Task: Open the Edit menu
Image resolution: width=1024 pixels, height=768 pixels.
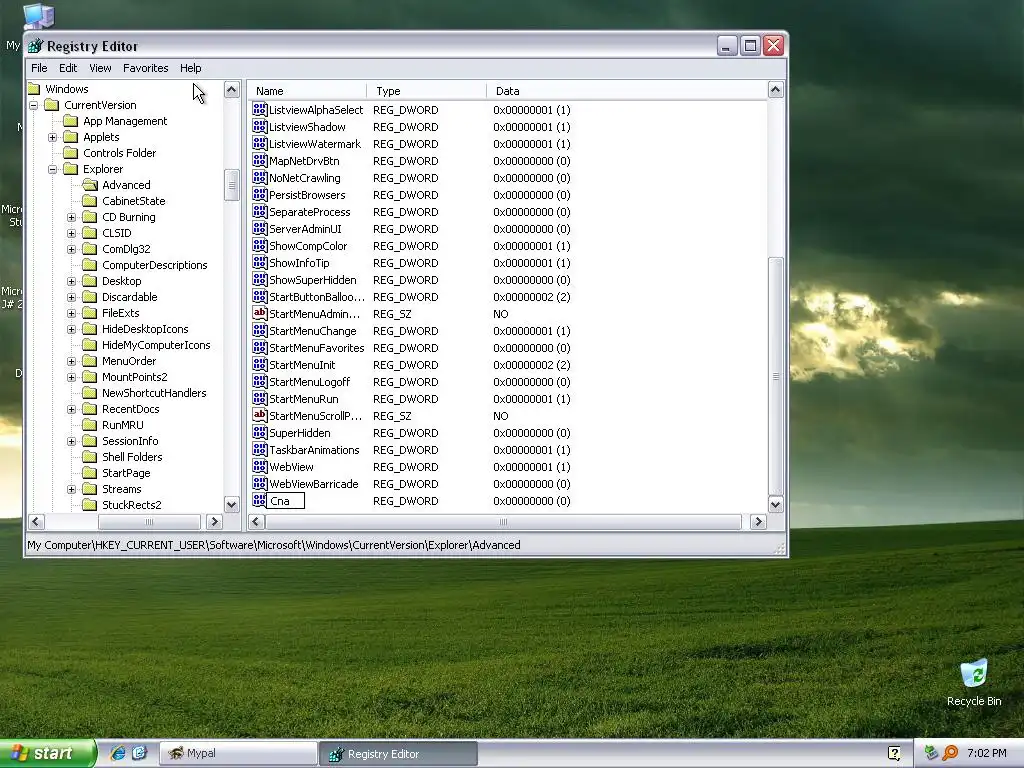Action: click(68, 68)
